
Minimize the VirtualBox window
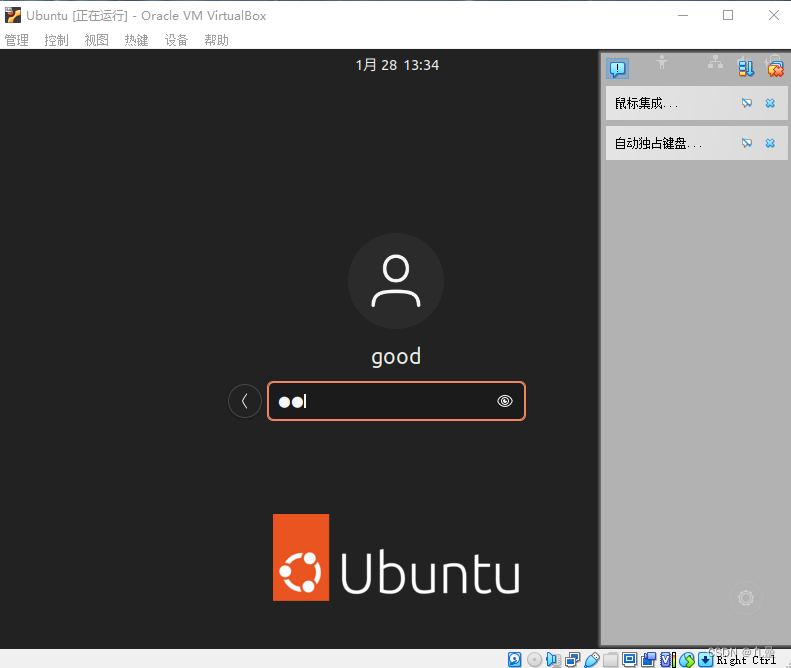683,16
